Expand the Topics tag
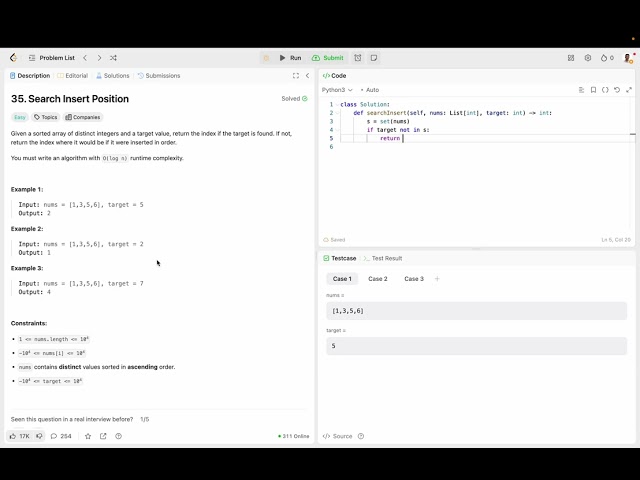Viewport: 640px width, 480px height. click(x=46, y=117)
